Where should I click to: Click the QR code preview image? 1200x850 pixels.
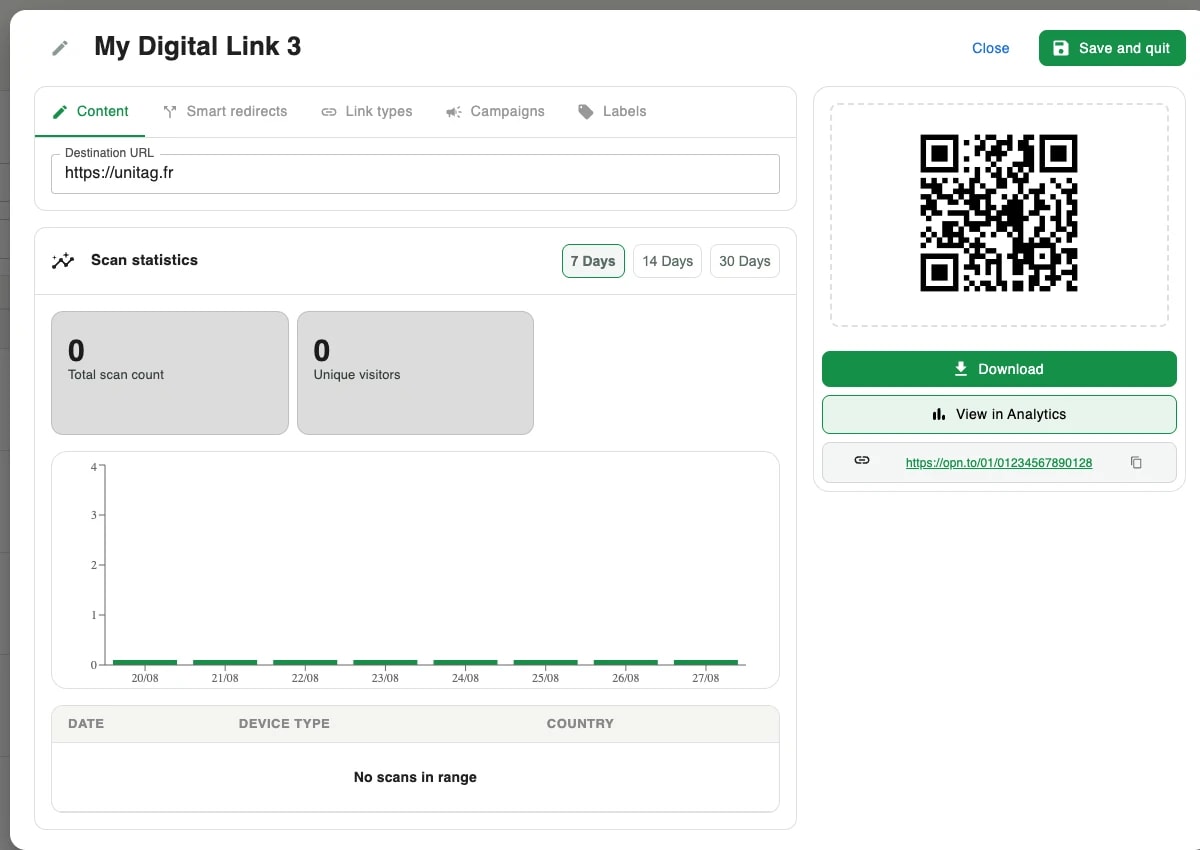pyautogui.click(x=999, y=213)
